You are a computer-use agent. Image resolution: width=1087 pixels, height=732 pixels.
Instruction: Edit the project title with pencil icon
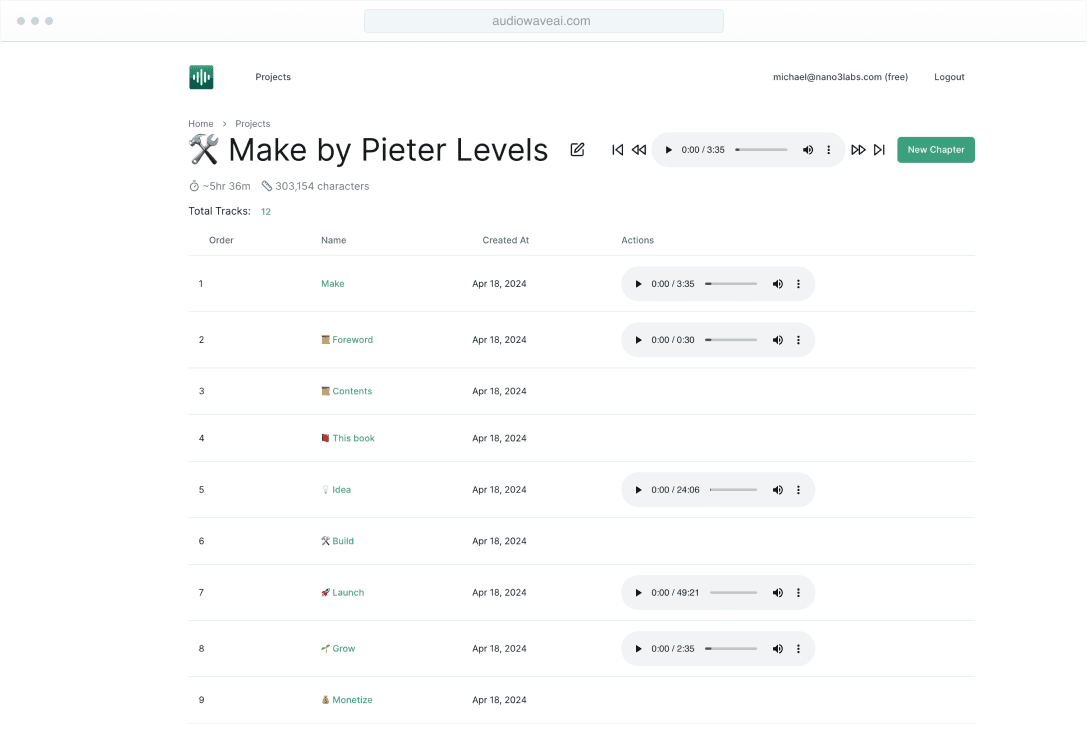577,150
